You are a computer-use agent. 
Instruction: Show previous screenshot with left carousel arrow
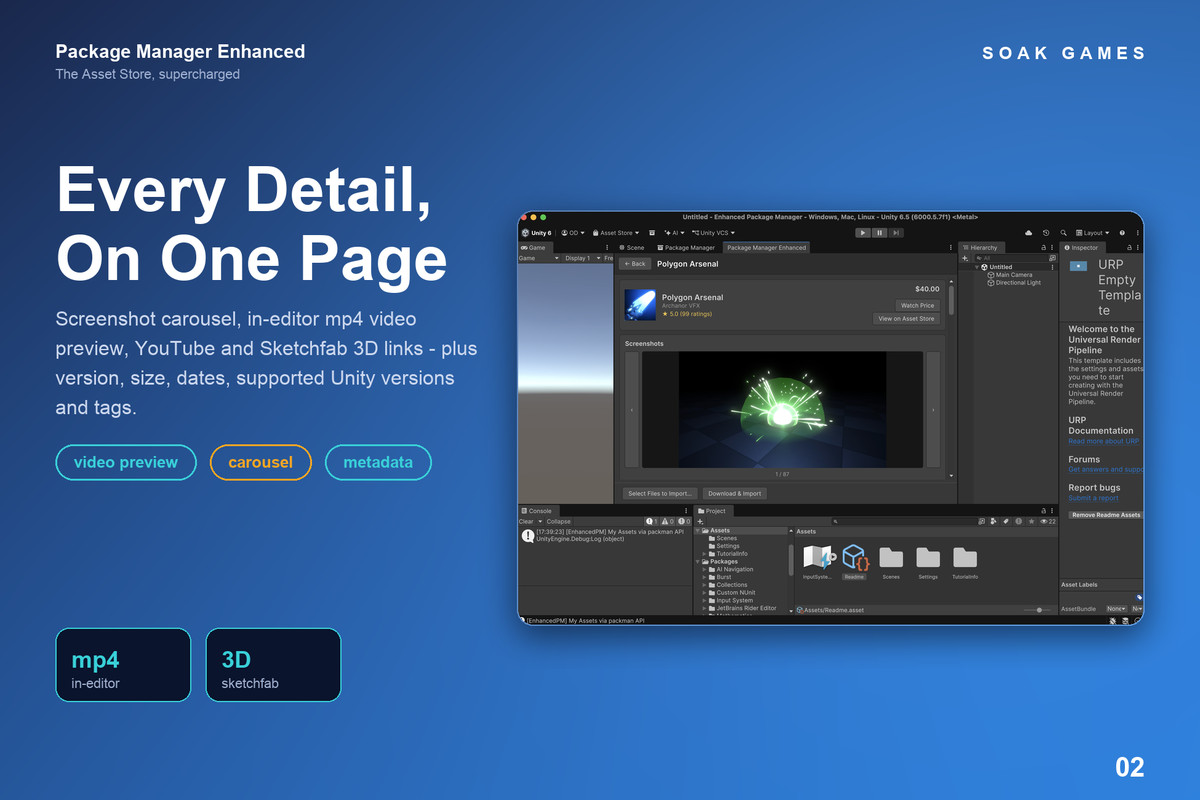pyautogui.click(x=631, y=410)
